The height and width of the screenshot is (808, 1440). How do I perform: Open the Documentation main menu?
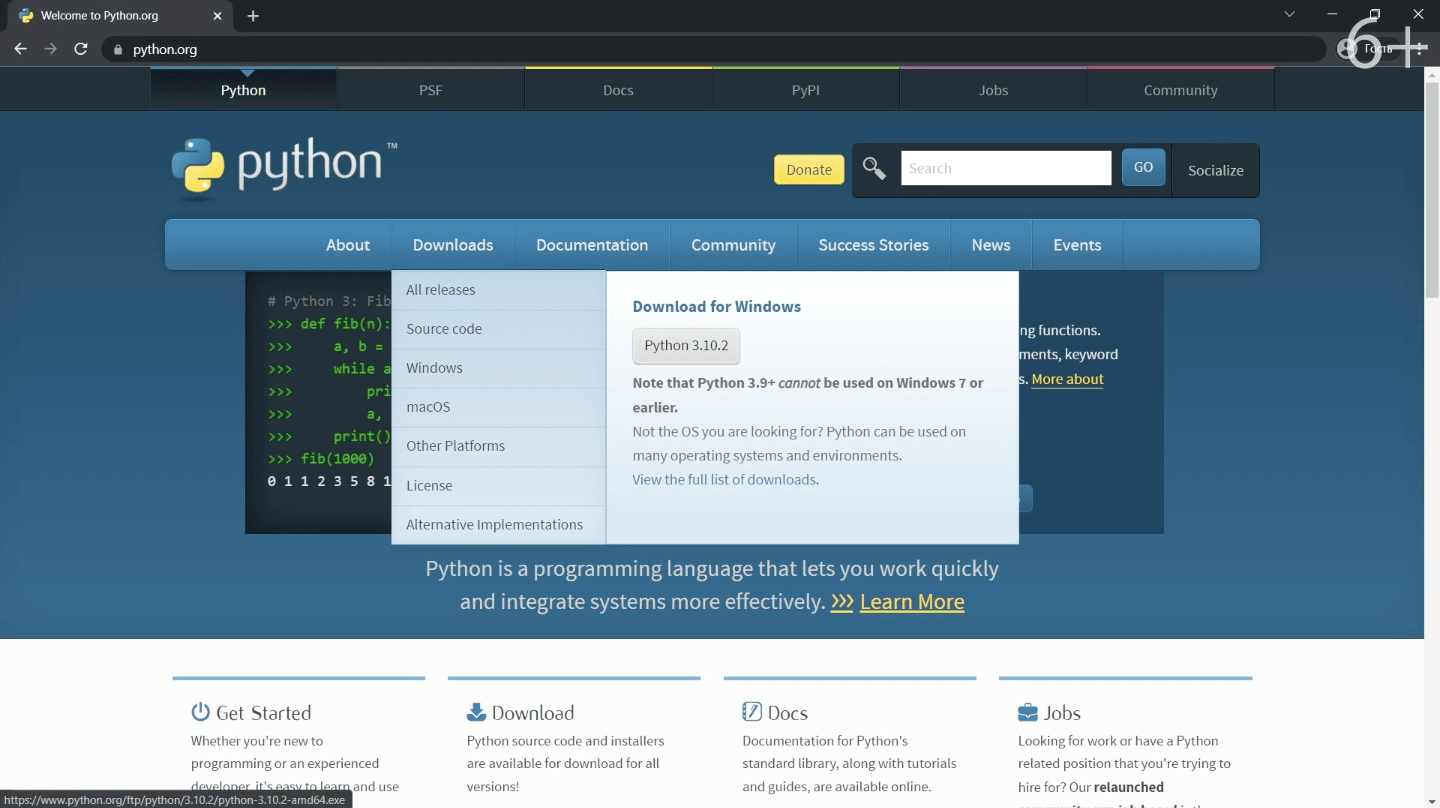pos(592,245)
